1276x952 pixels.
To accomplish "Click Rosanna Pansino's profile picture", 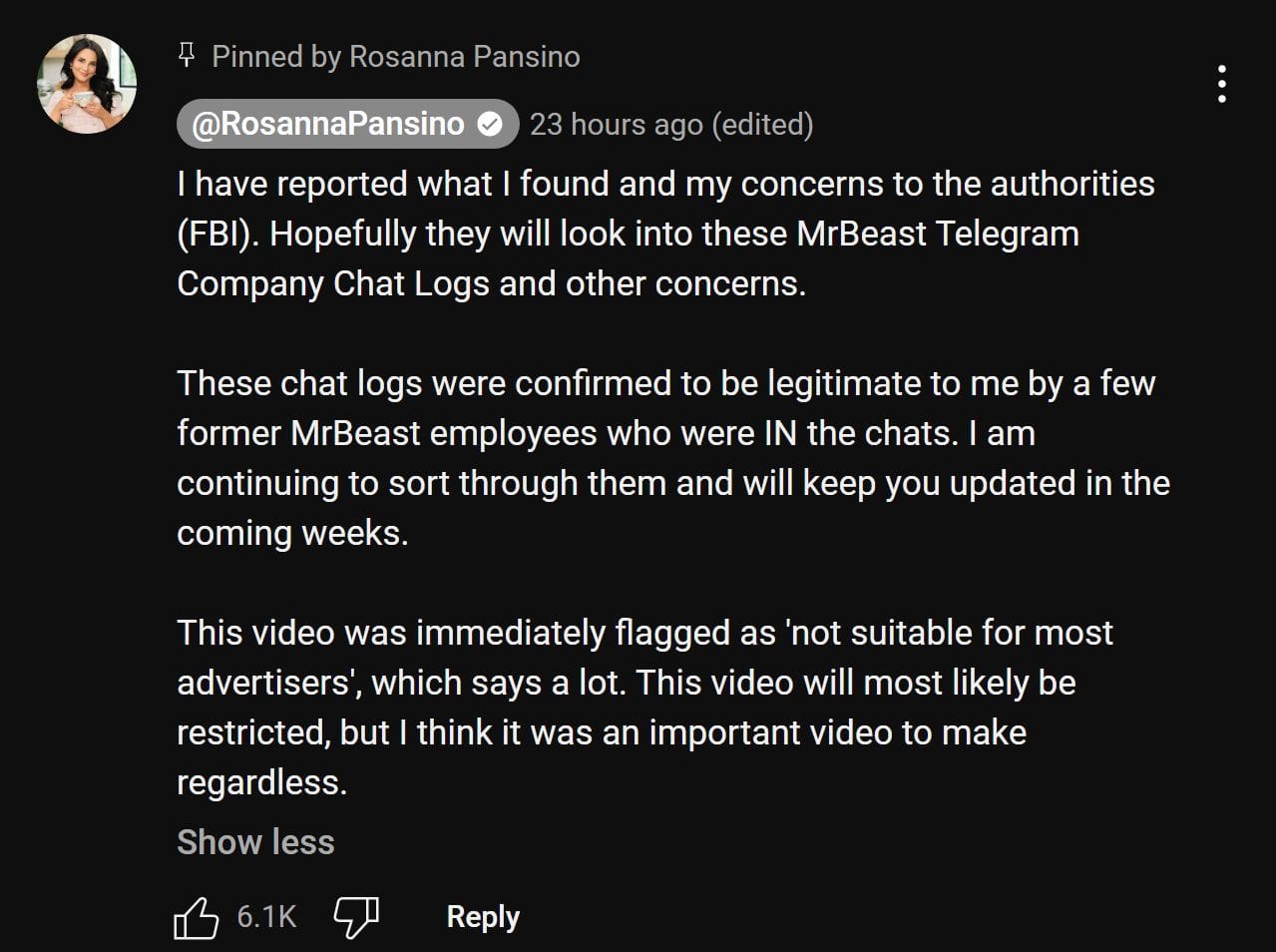I will pos(86,84).
